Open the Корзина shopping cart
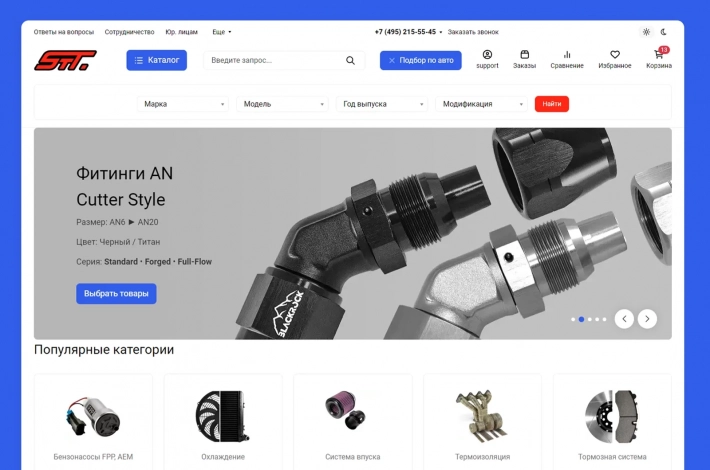 click(x=659, y=59)
